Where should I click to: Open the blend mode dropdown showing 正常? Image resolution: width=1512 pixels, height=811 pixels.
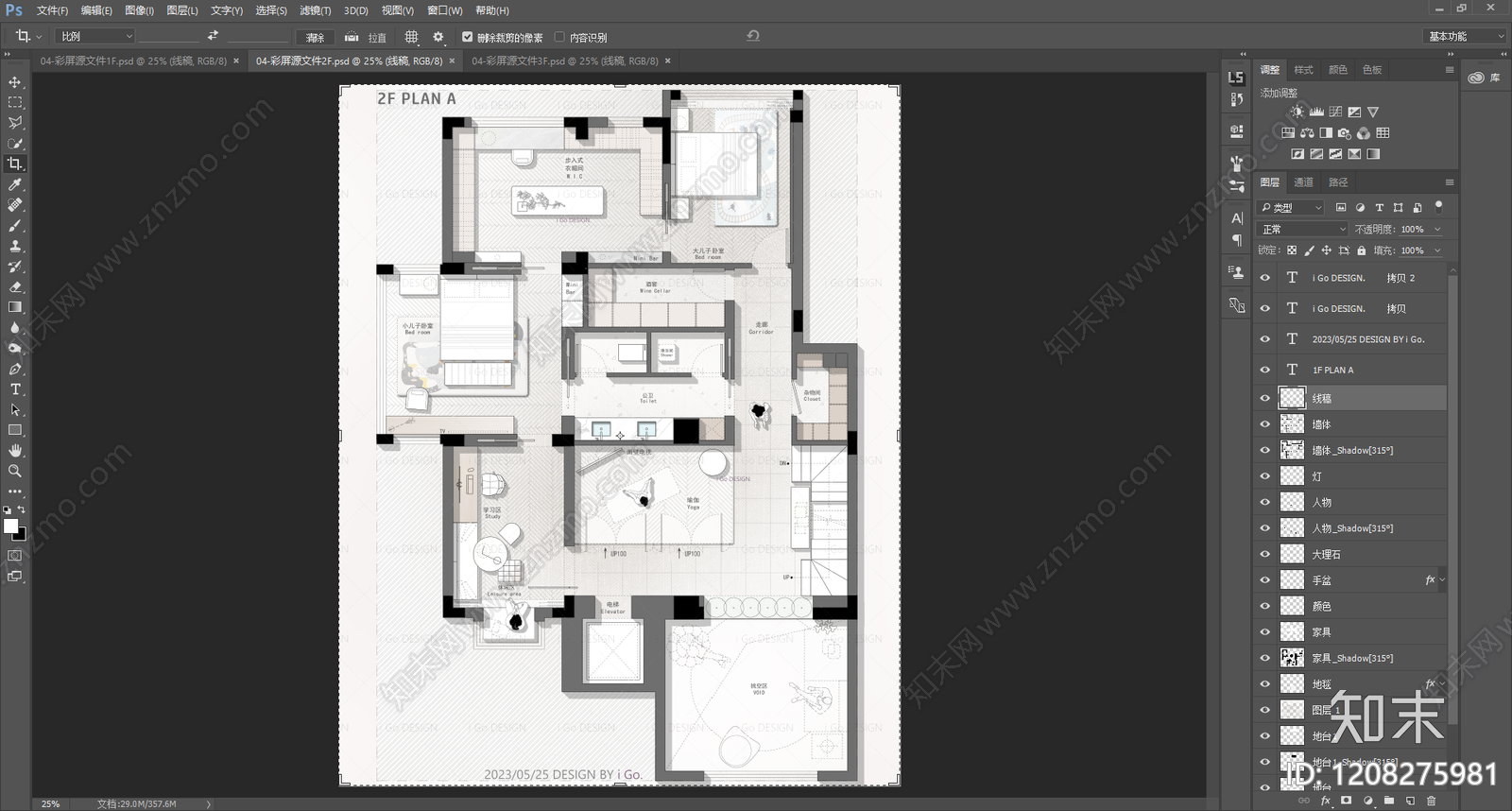tap(1303, 229)
